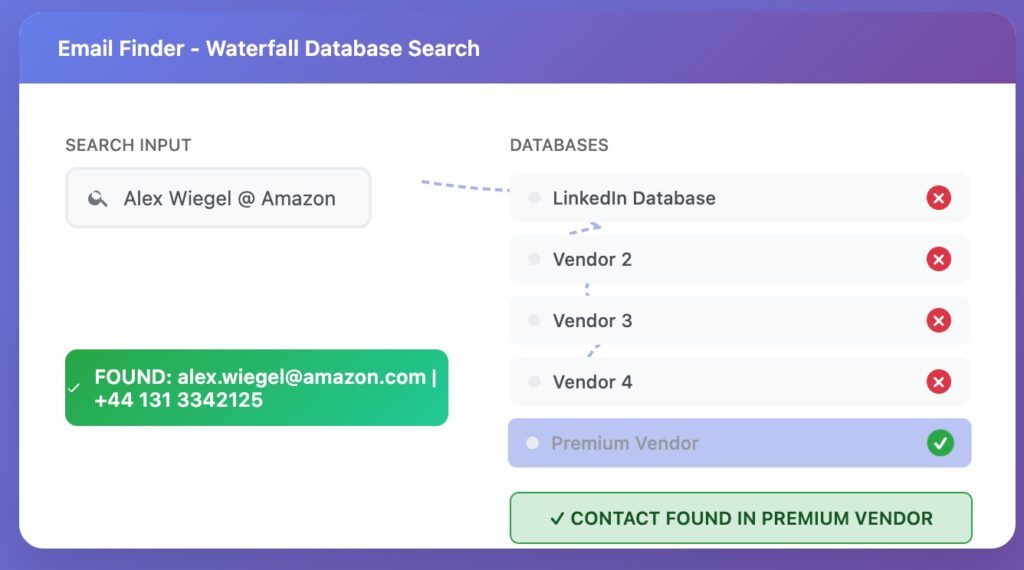Select the Vendor 4 status dot
The width and height of the screenshot is (1024, 570).
tap(534, 382)
